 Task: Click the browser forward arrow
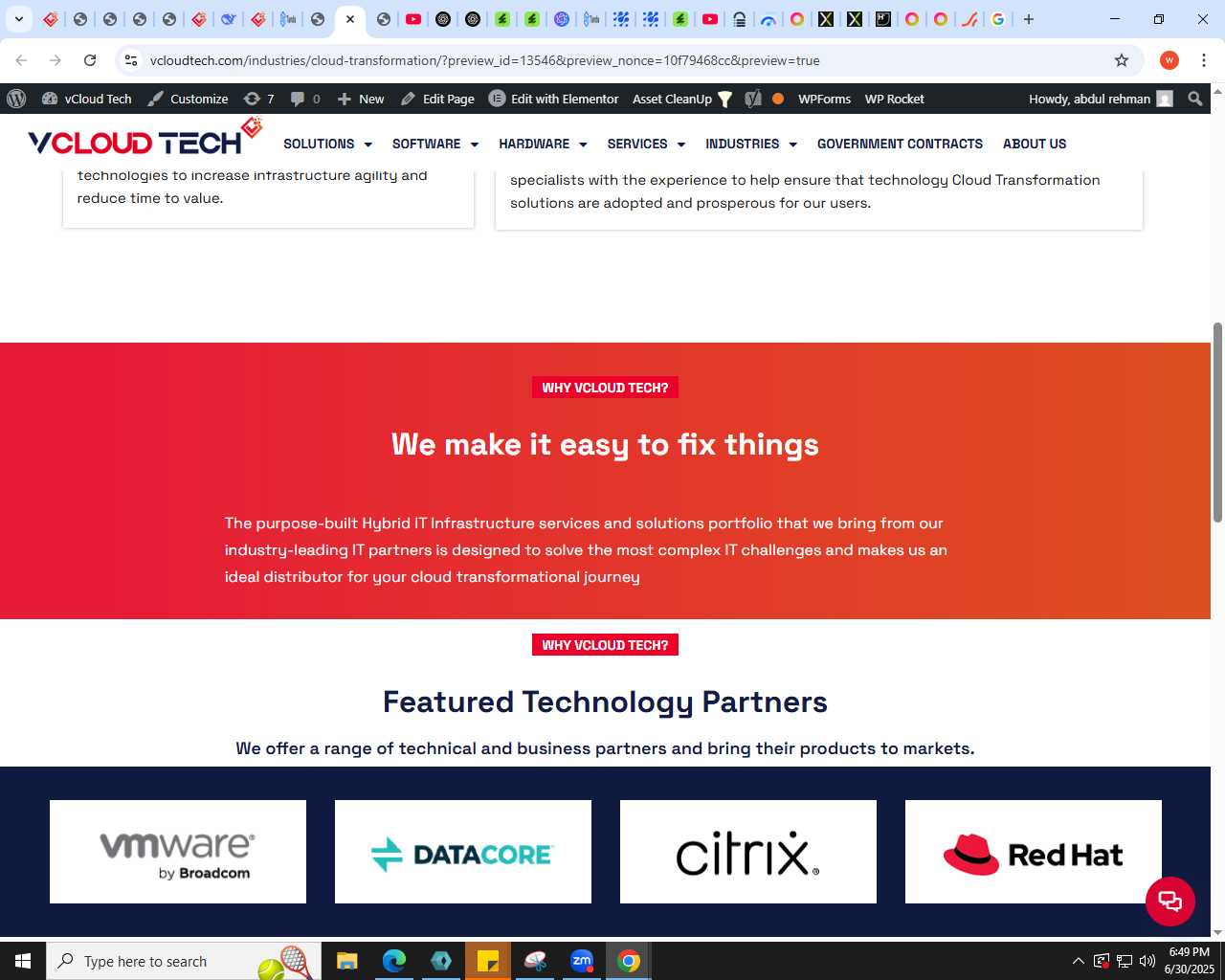[56, 60]
